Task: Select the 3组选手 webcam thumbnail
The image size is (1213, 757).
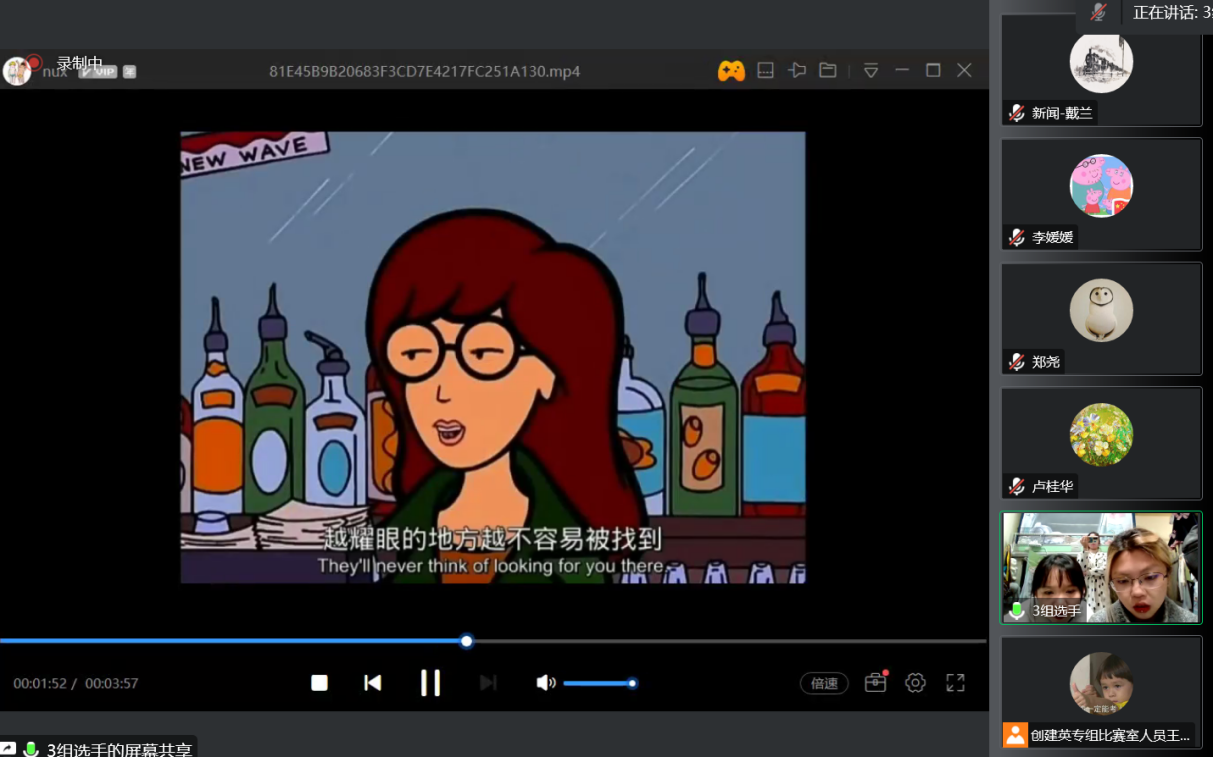Action: click(1101, 567)
